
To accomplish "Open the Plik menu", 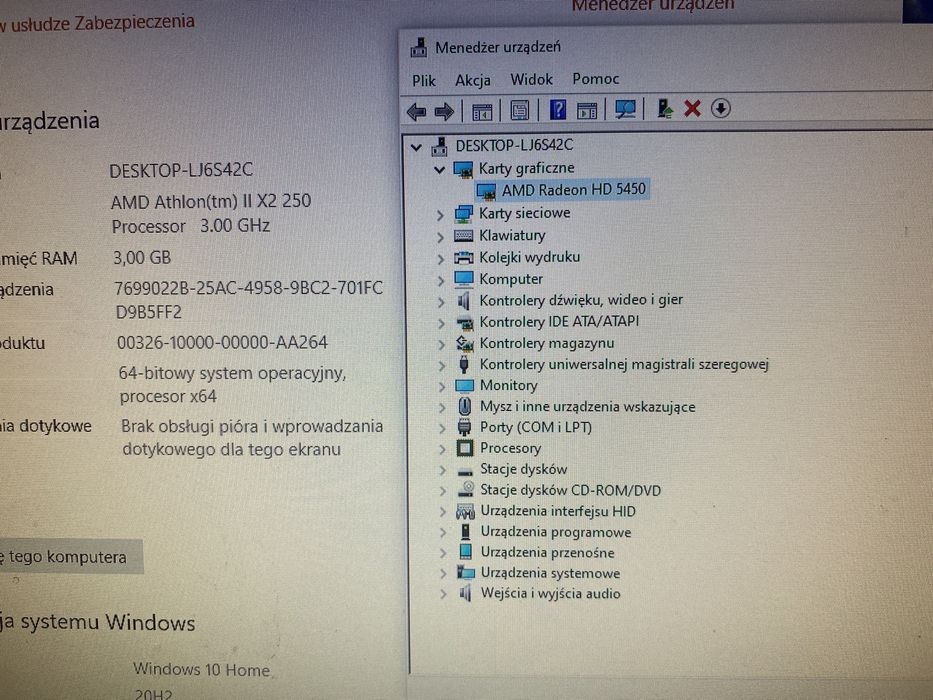I will 424,80.
